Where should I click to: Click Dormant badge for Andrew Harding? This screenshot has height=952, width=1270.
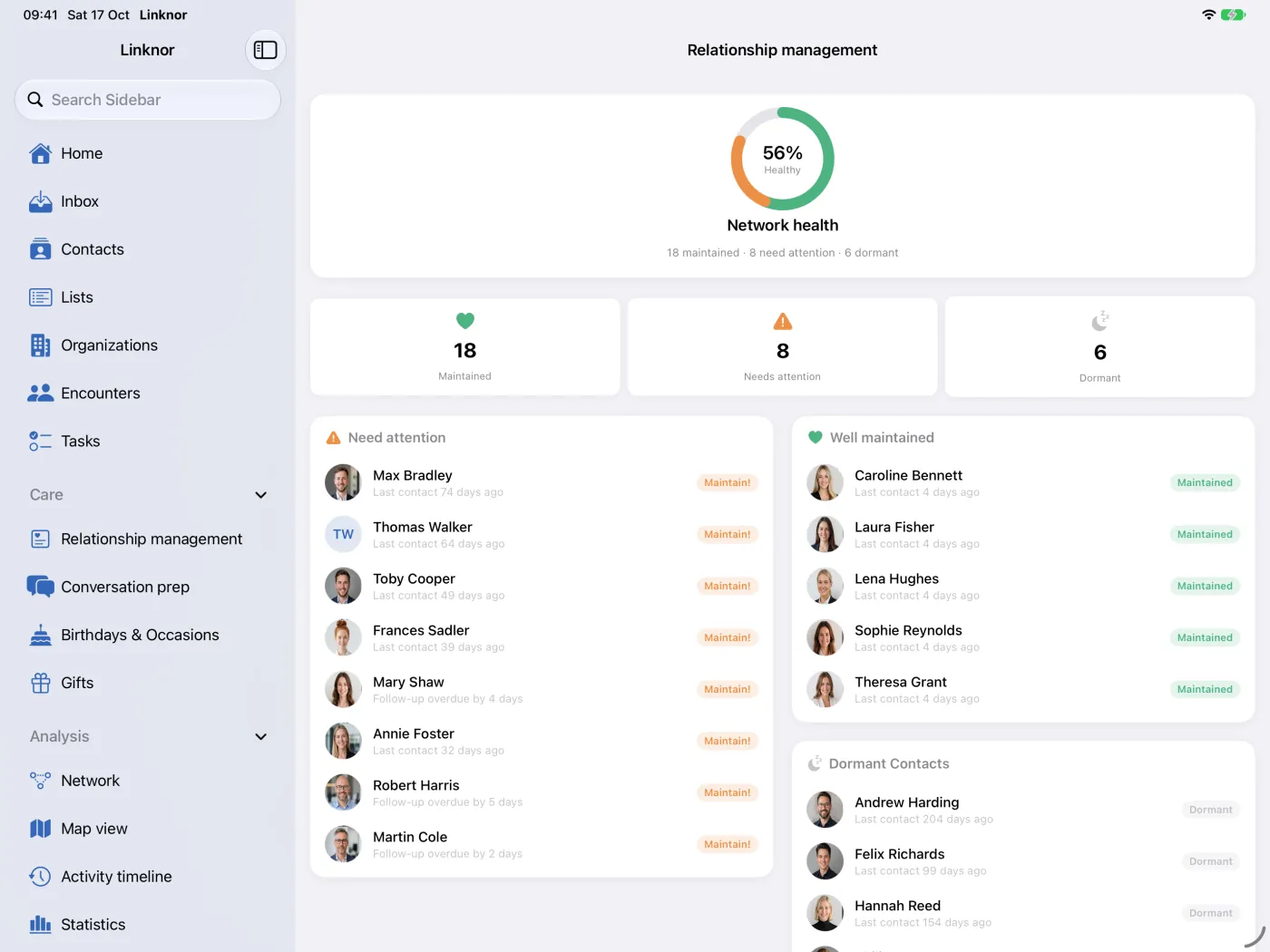pyautogui.click(x=1211, y=810)
